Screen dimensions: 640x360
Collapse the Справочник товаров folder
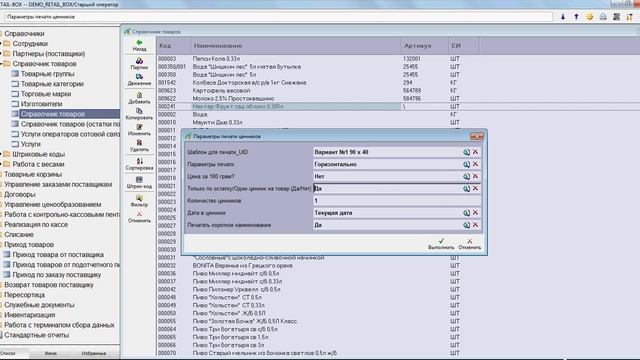point(1,64)
